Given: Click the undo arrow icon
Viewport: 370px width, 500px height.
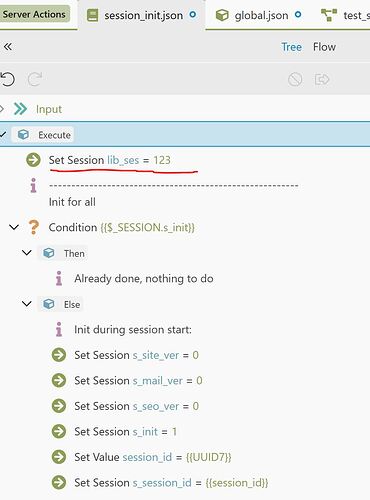Looking at the screenshot, I should coord(7,79).
